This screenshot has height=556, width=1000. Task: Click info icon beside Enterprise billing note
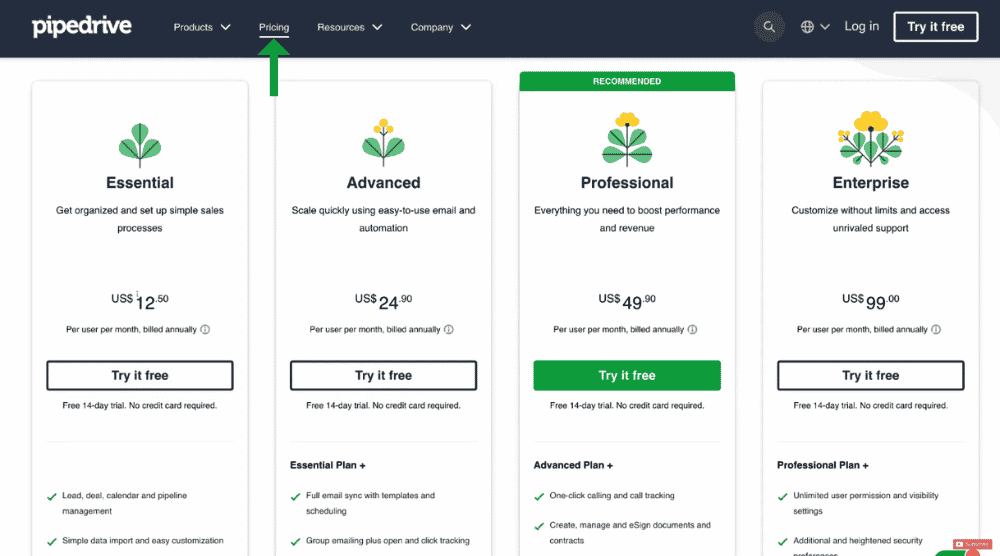[x=936, y=330]
